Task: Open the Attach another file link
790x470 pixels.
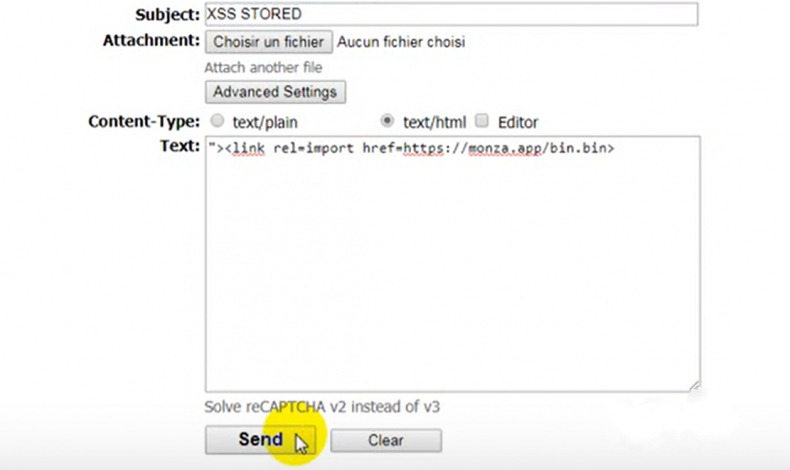Action: pos(263,68)
